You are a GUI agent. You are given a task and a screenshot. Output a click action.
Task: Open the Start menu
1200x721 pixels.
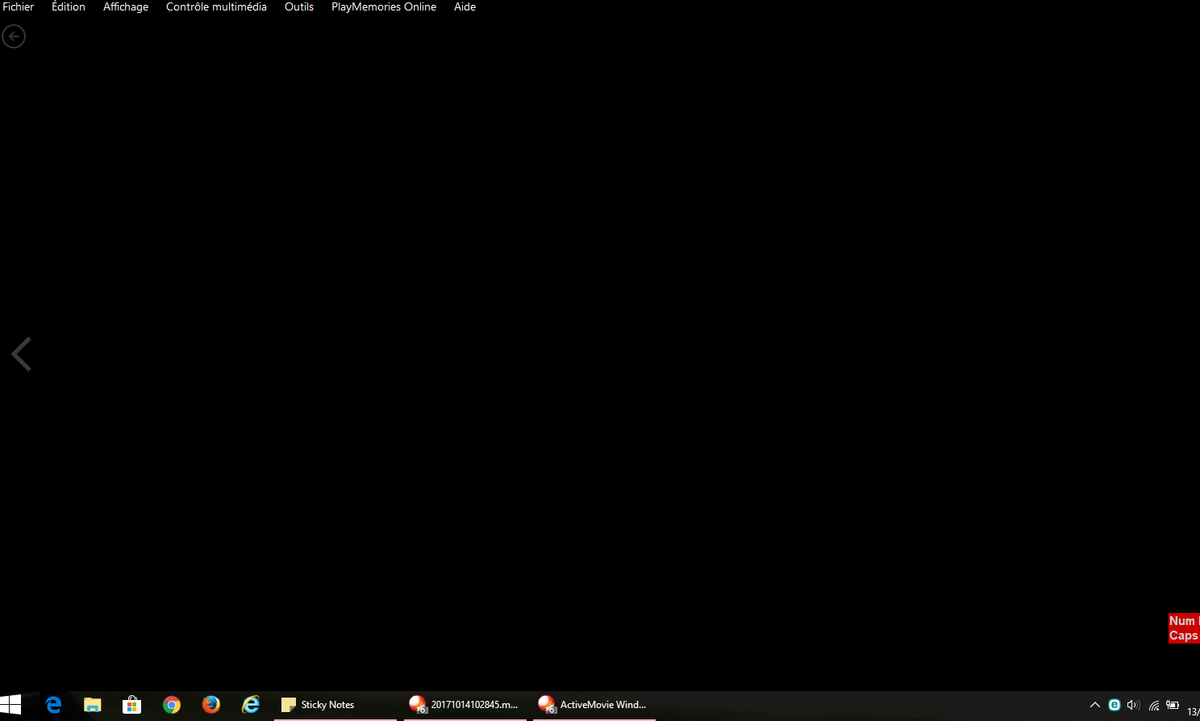[11, 704]
